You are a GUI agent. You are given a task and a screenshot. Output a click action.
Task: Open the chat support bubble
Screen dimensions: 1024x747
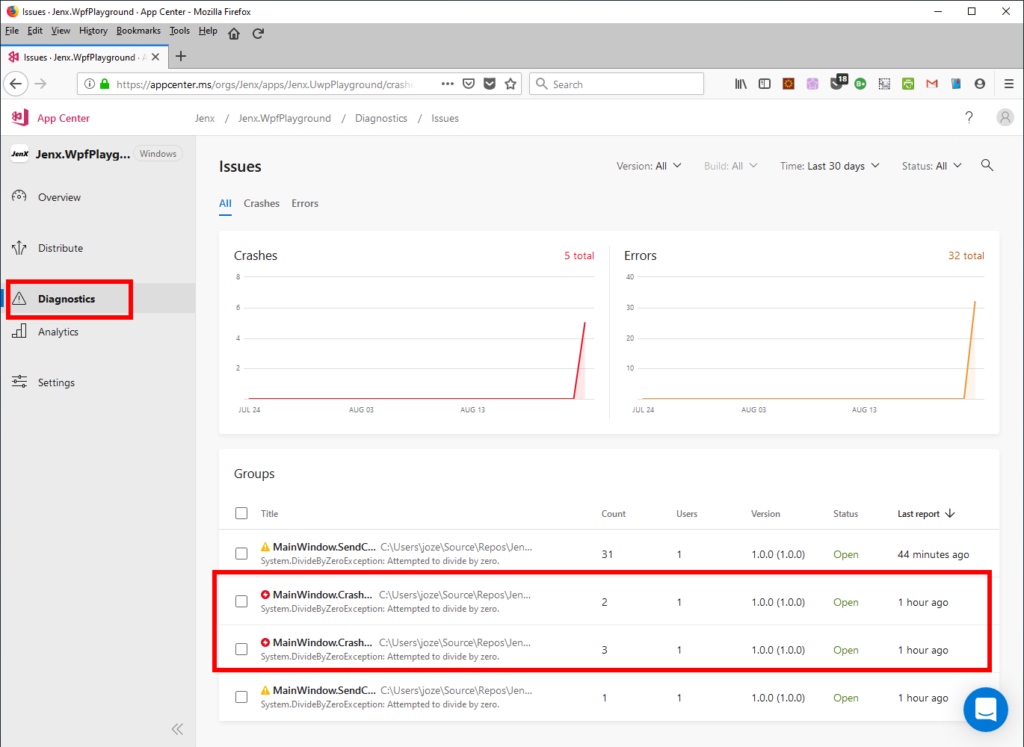[x=985, y=709]
